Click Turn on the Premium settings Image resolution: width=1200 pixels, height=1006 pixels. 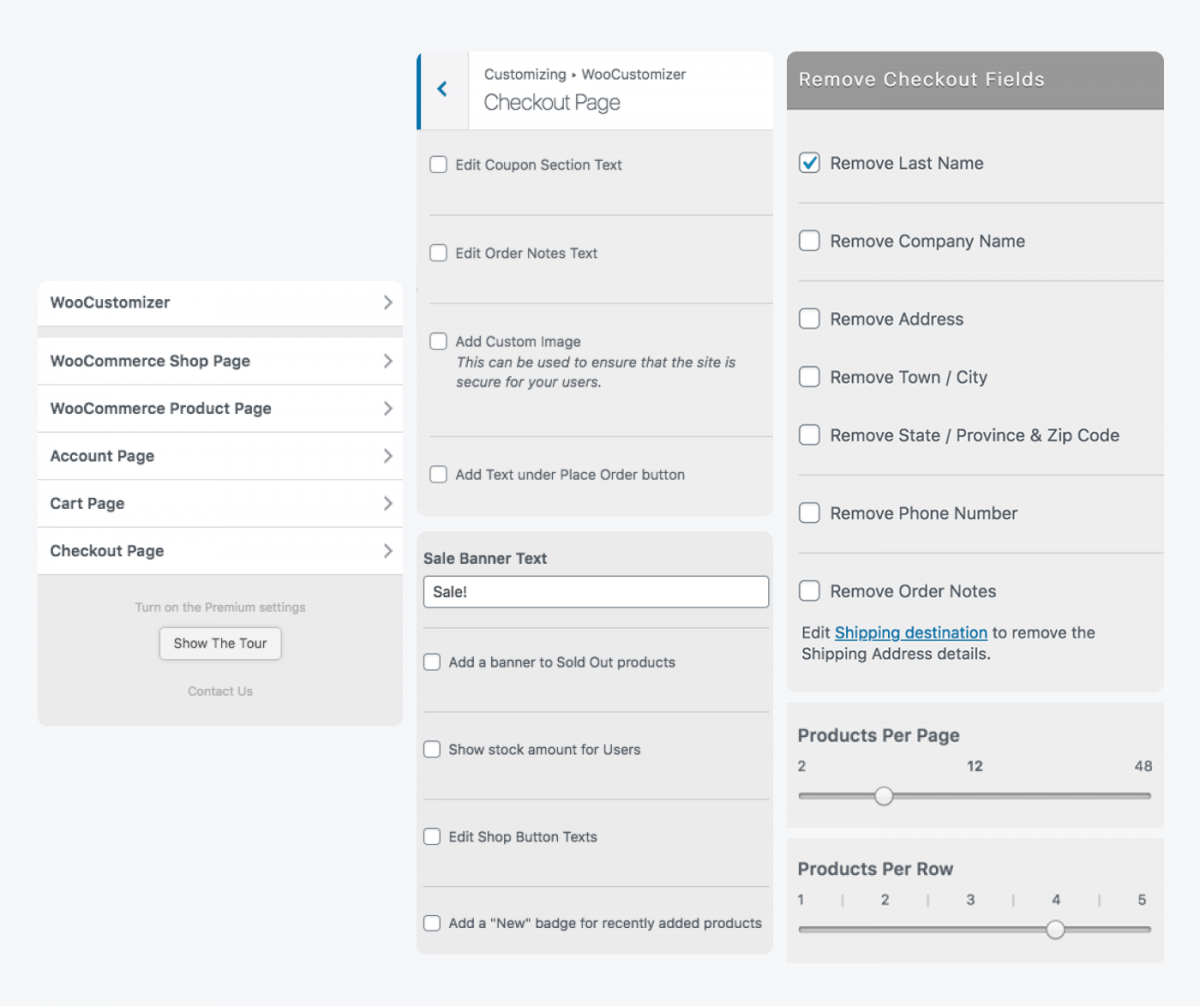pyautogui.click(x=220, y=607)
